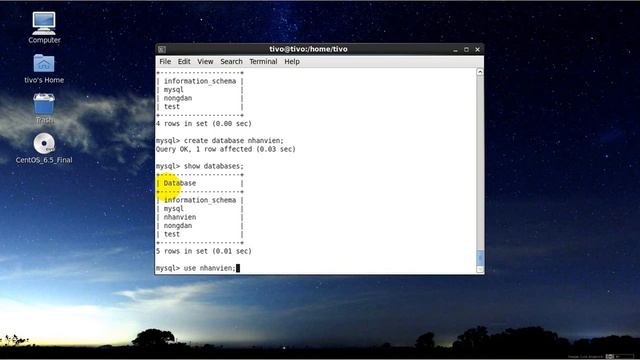Click the scrollbar up arrow in terminal
640x360 pixels.
click(x=480, y=72)
